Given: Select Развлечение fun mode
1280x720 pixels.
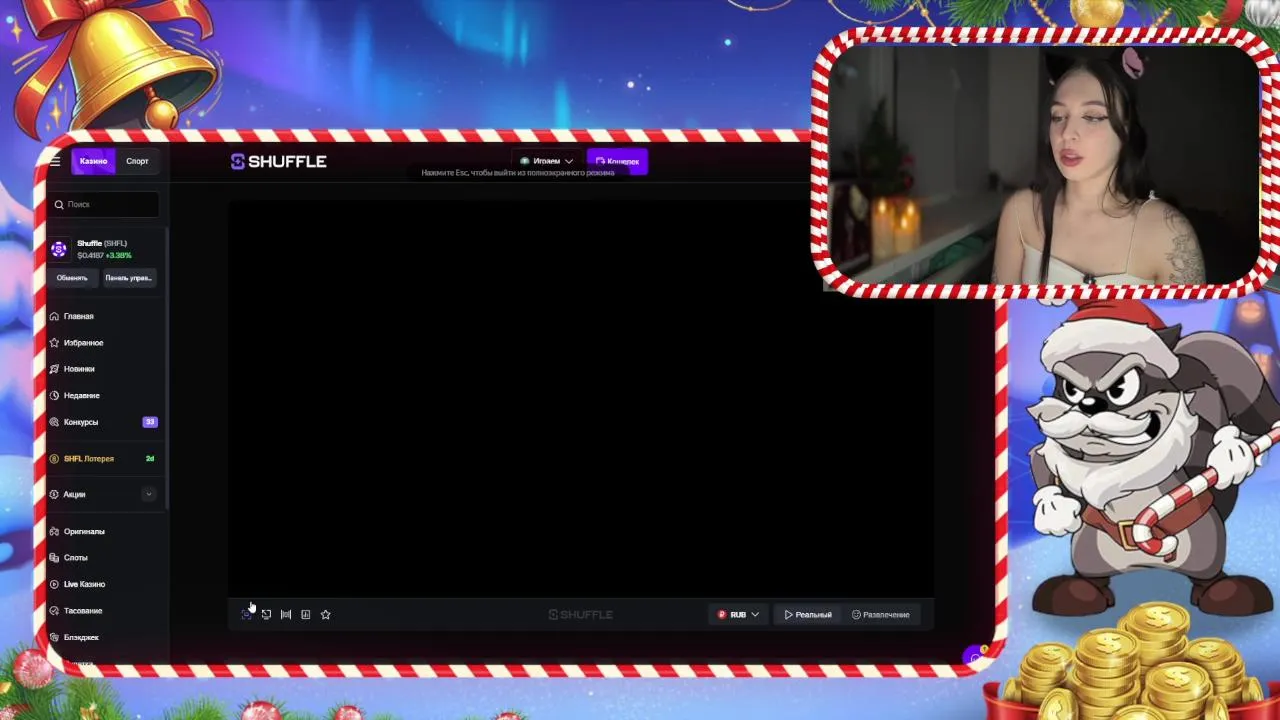Looking at the screenshot, I should click(881, 614).
